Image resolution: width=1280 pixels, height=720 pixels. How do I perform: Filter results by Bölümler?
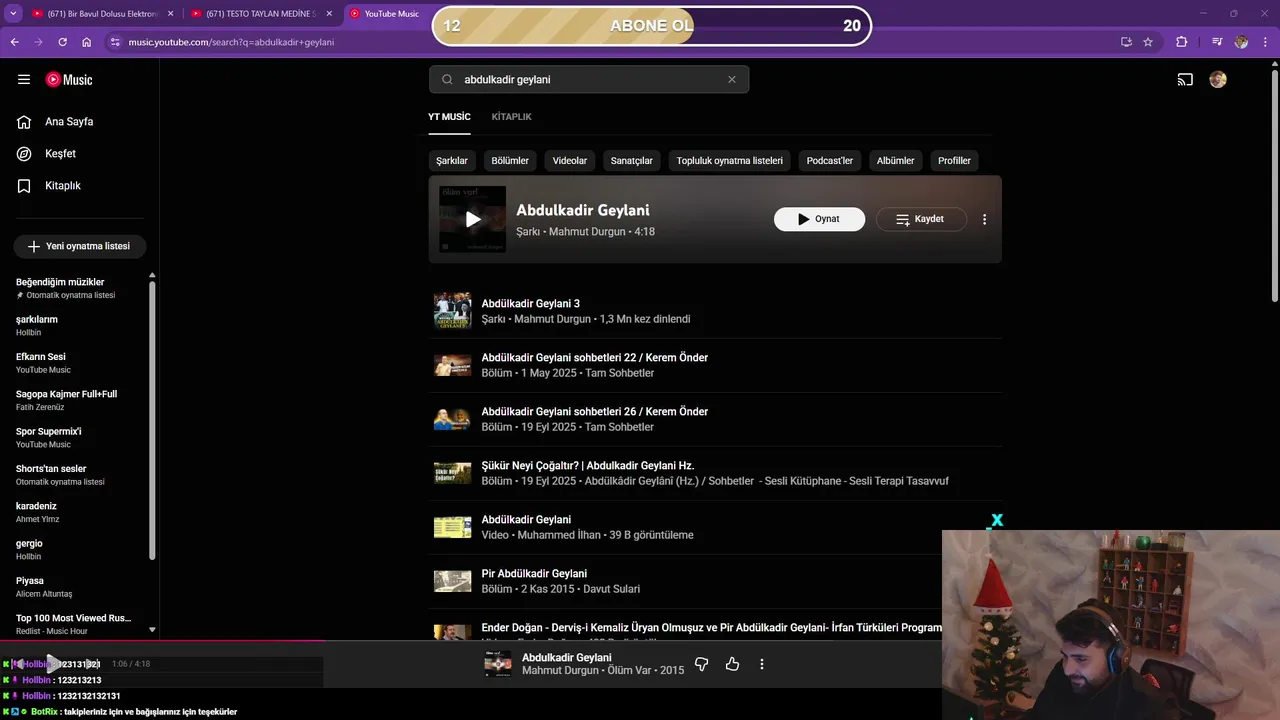(510, 161)
